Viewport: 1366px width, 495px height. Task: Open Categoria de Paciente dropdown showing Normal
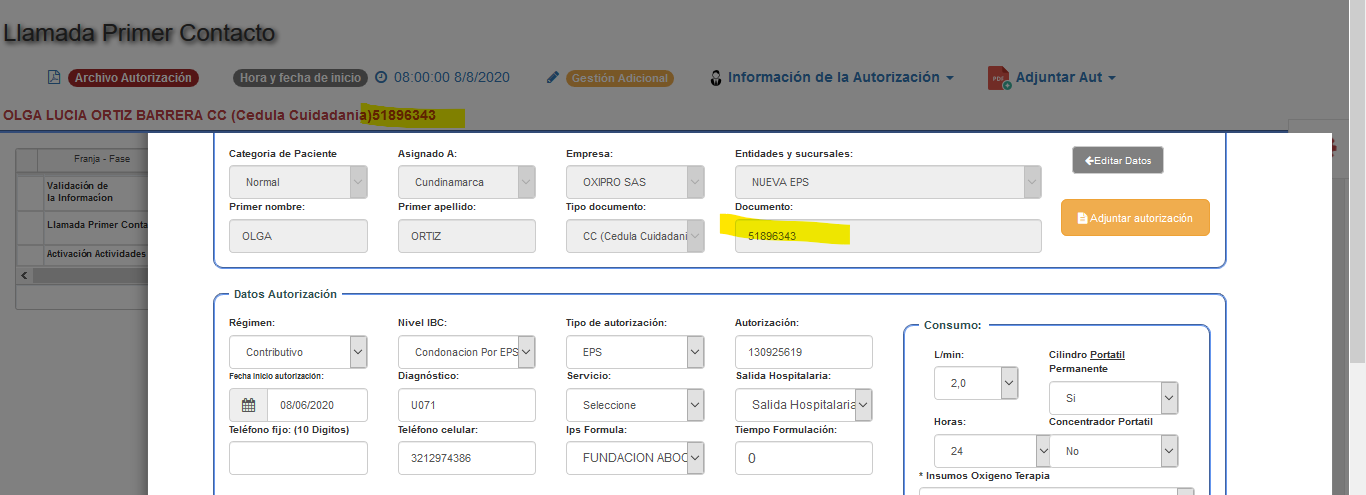coord(298,182)
